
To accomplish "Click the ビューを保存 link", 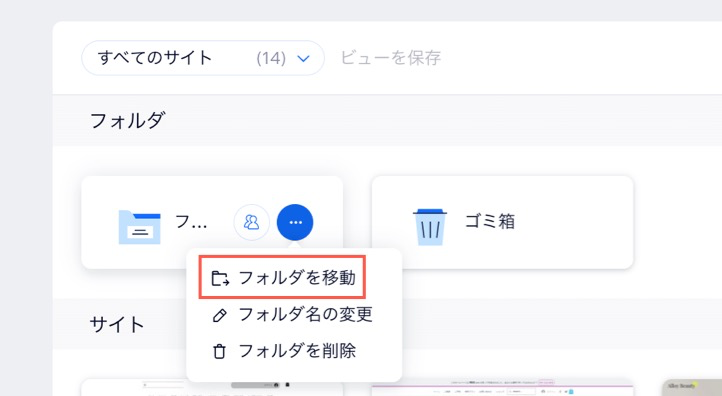I will 390,58.
